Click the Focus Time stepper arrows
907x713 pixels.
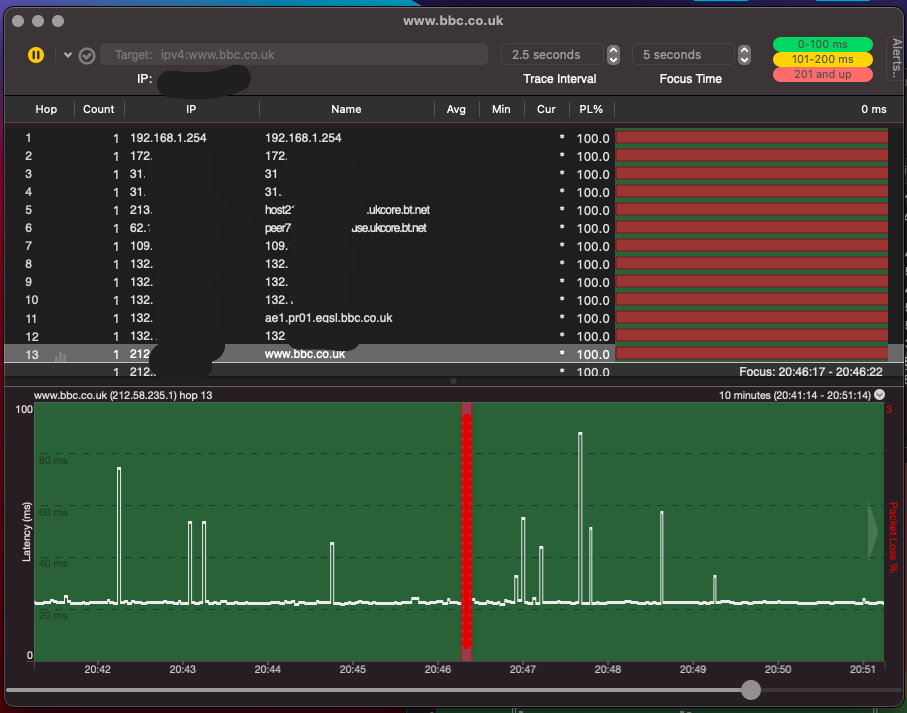pyautogui.click(x=743, y=55)
